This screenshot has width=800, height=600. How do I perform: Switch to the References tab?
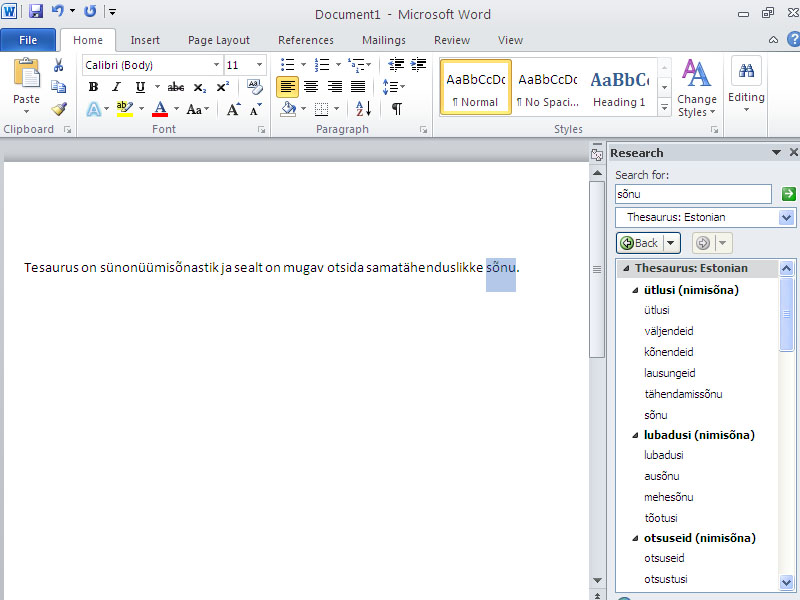coord(306,40)
